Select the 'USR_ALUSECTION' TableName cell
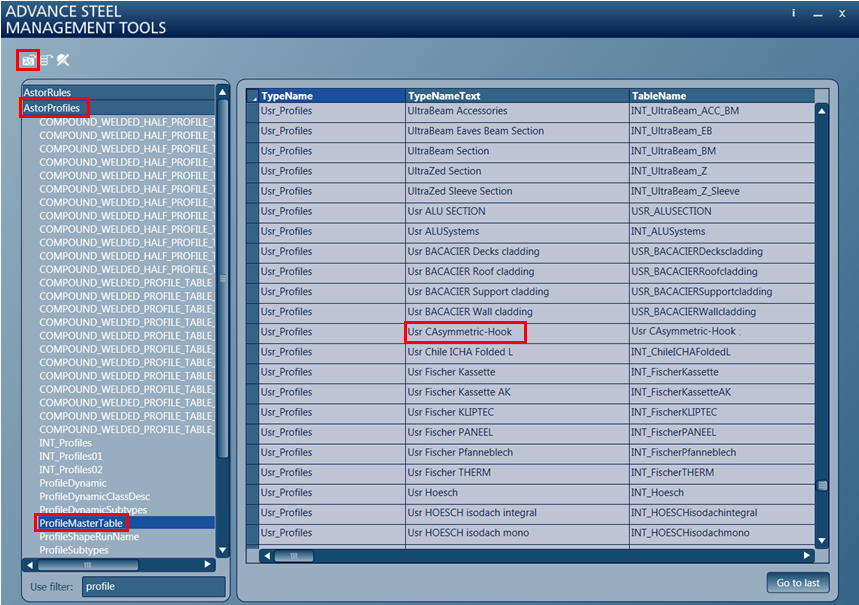This screenshot has height=605, width=859. click(x=722, y=212)
